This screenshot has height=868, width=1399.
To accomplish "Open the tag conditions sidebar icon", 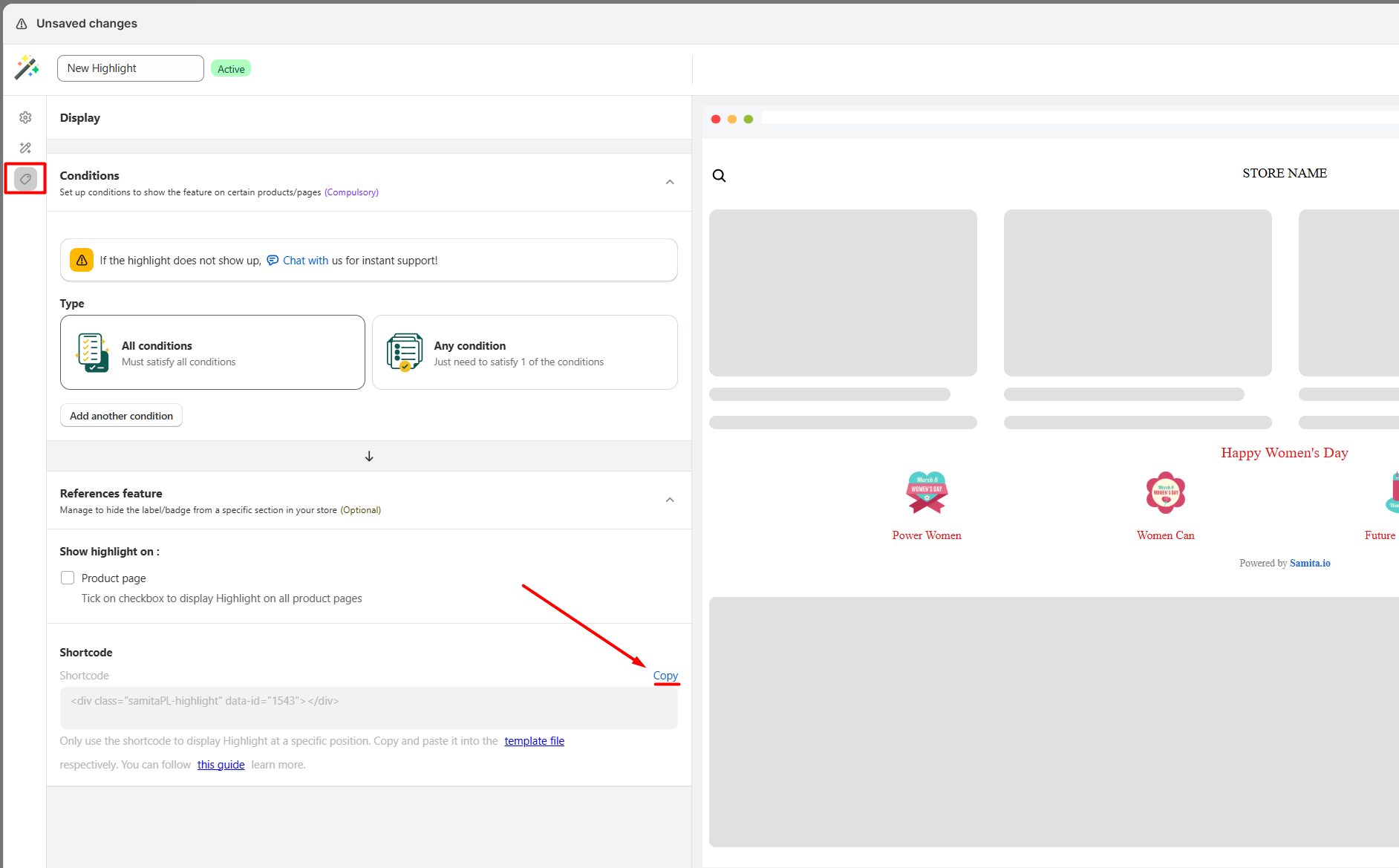I will pyautogui.click(x=25, y=179).
